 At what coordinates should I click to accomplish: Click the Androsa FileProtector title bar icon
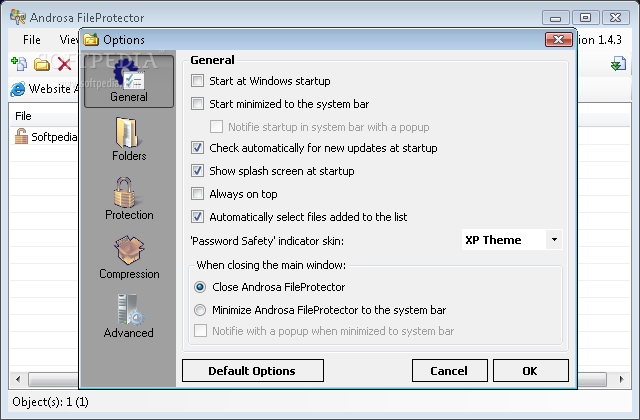click(18, 17)
